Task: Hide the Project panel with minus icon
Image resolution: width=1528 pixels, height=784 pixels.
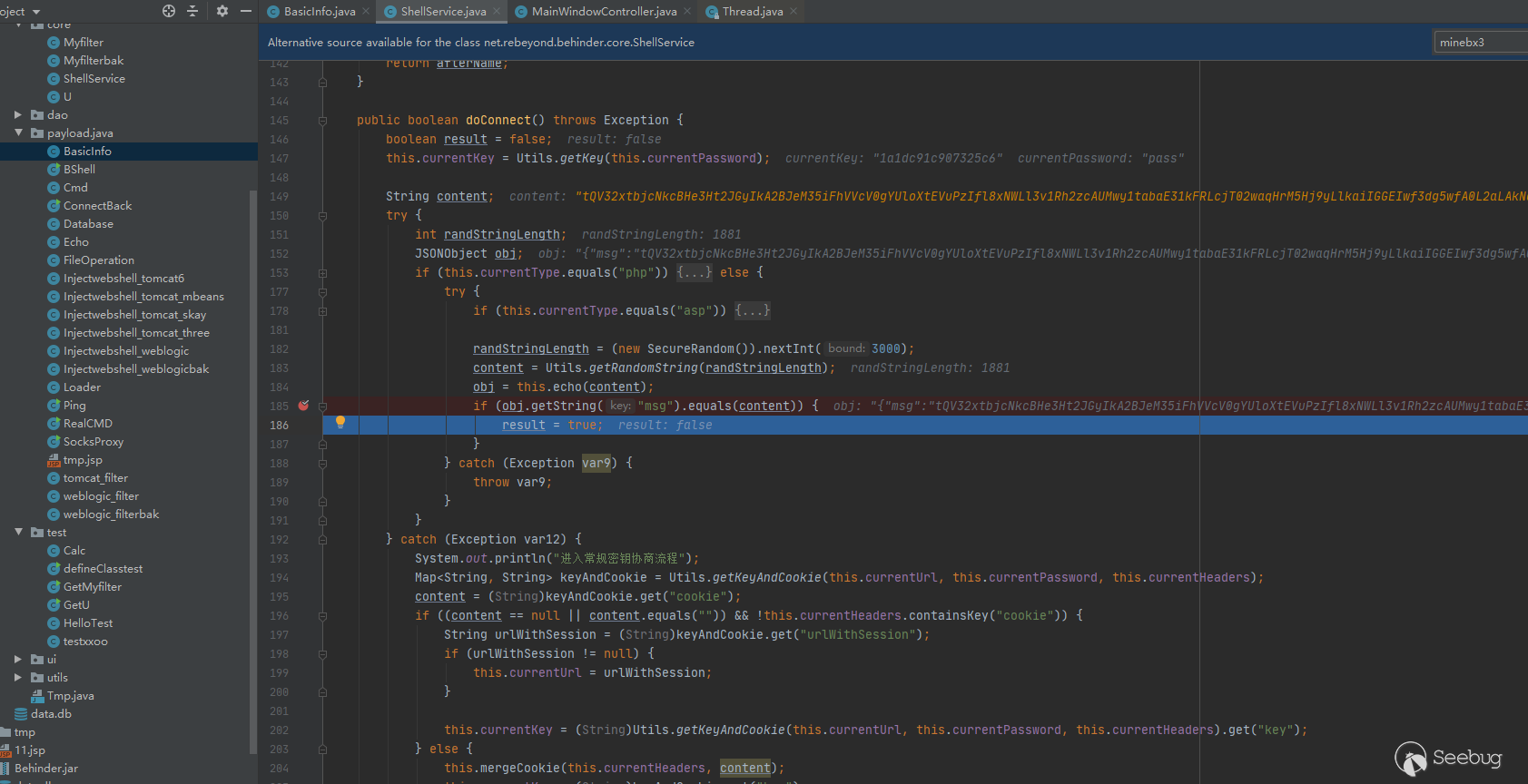Action: 246,11
